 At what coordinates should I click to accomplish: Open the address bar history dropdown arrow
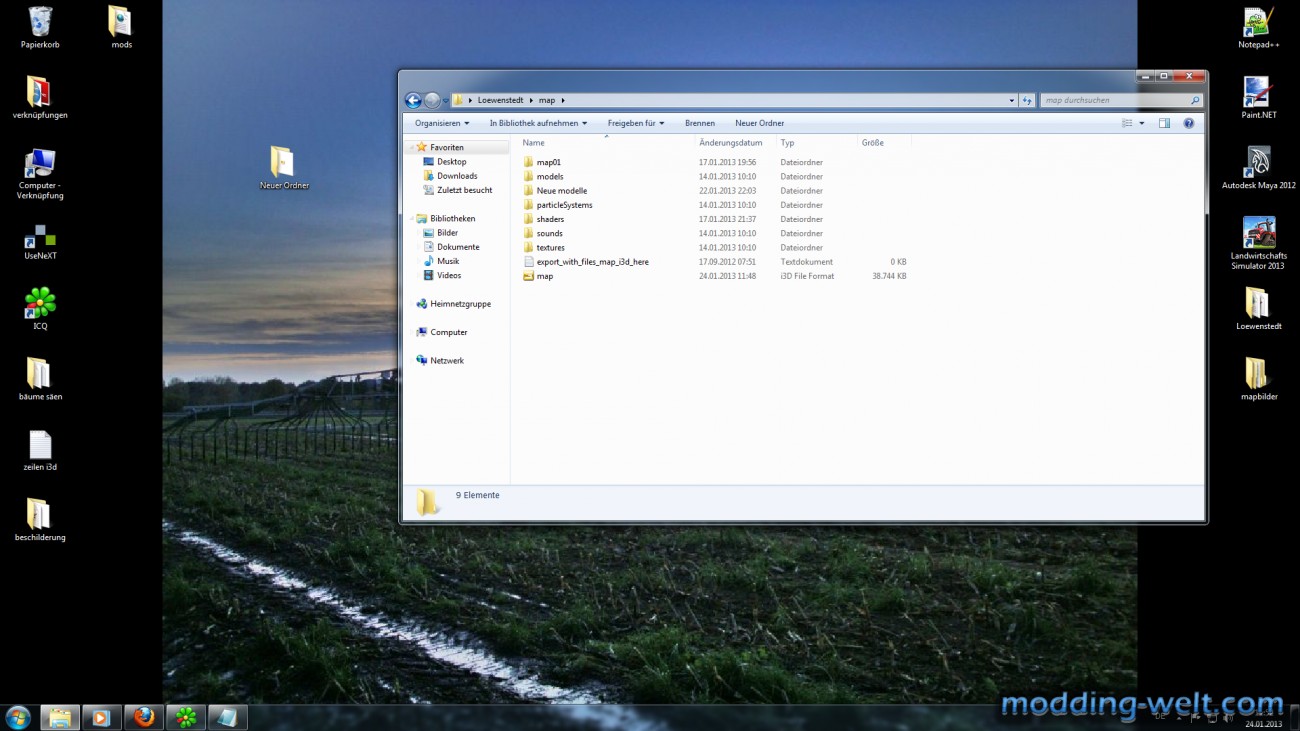(1011, 100)
